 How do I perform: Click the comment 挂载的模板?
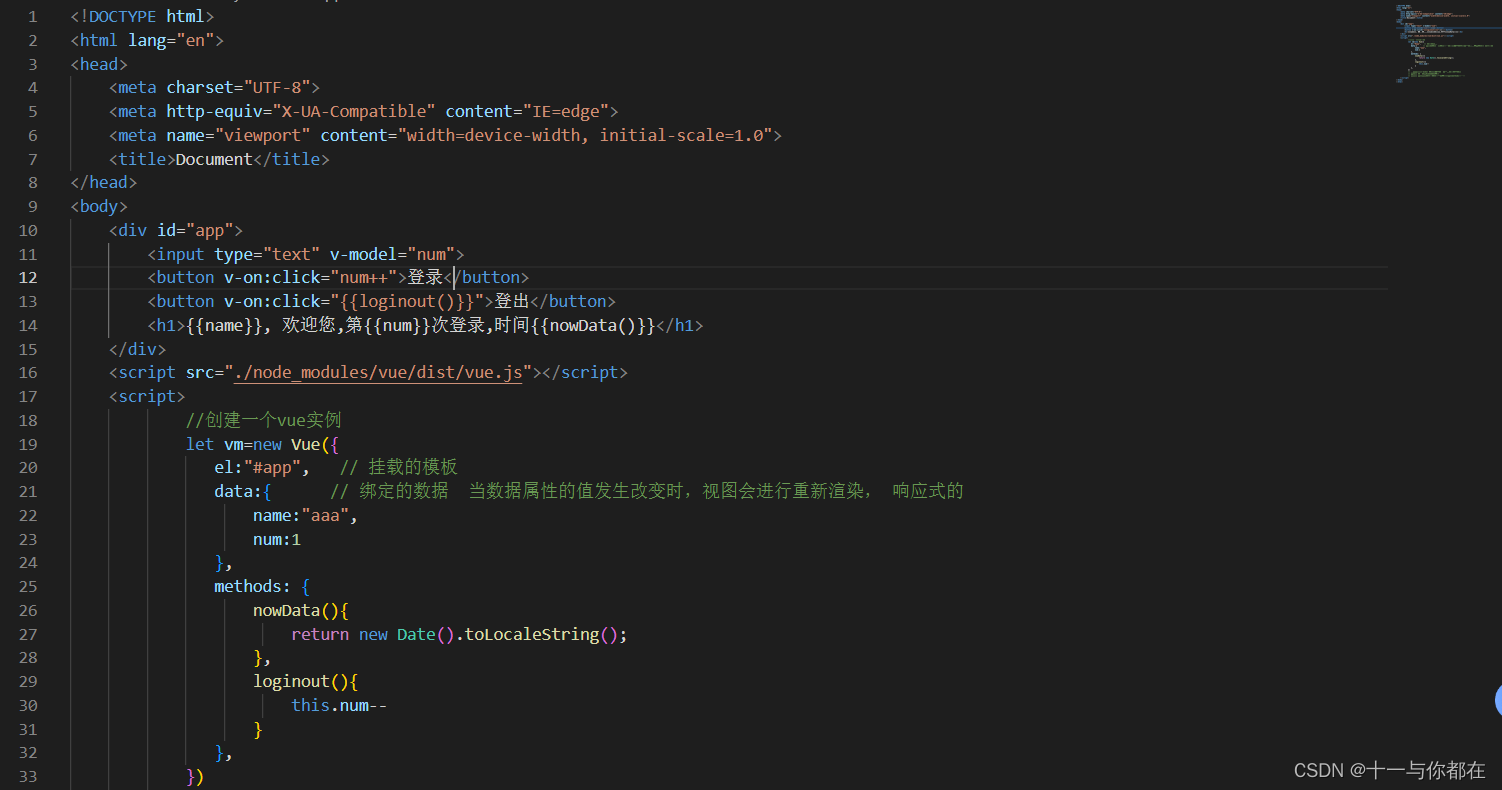(398, 468)
